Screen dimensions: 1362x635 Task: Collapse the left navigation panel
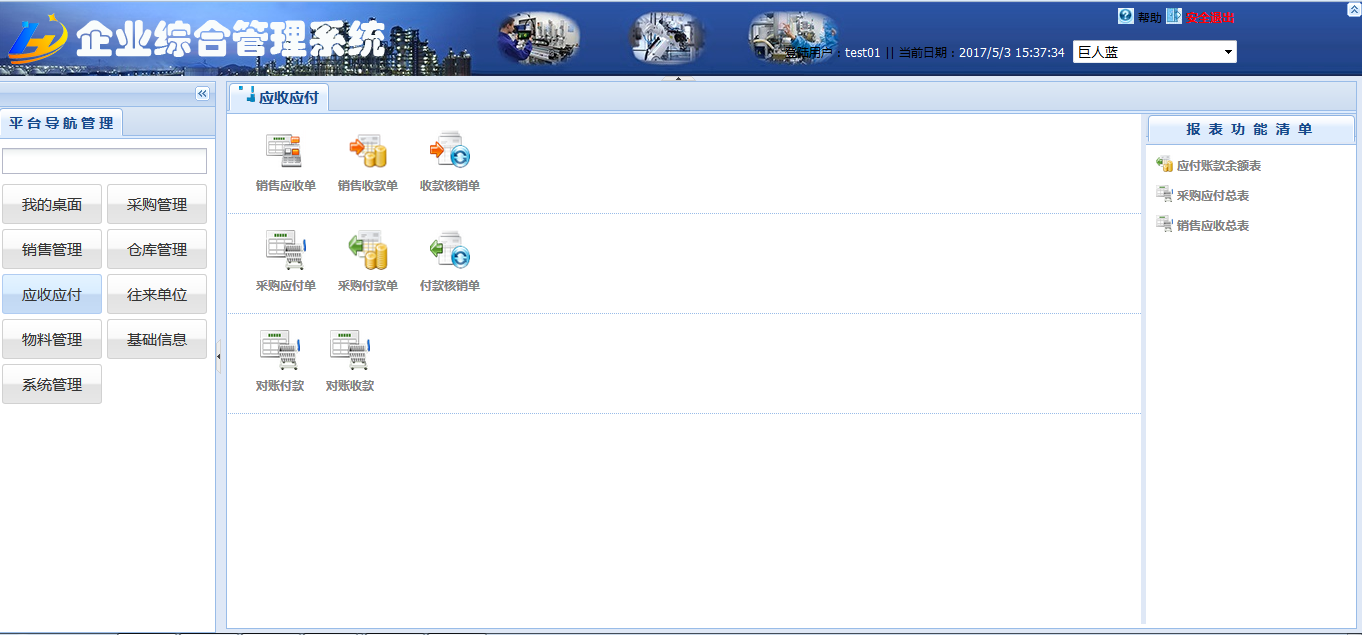(x=202, y=93)
